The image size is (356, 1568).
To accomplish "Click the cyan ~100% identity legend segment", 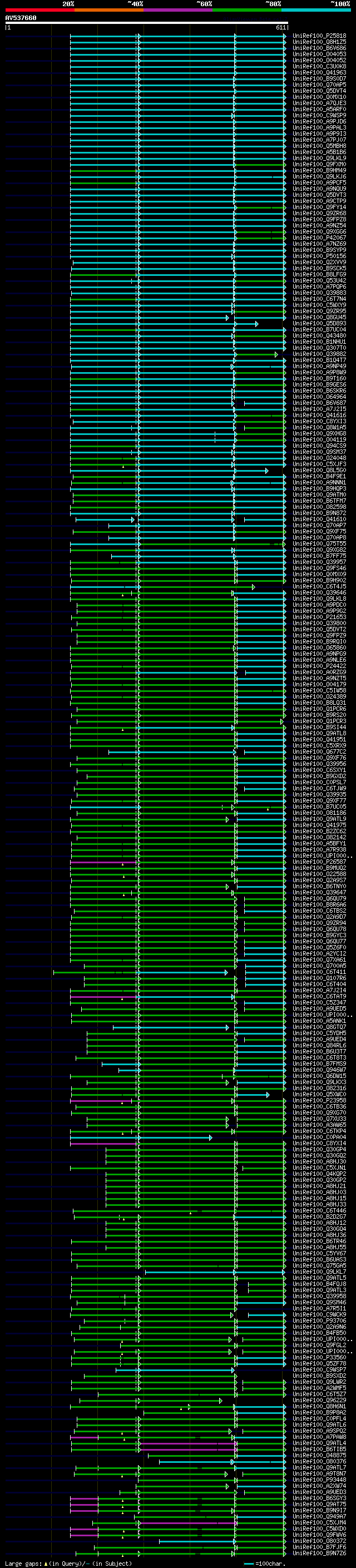I will tap(317, 11).
